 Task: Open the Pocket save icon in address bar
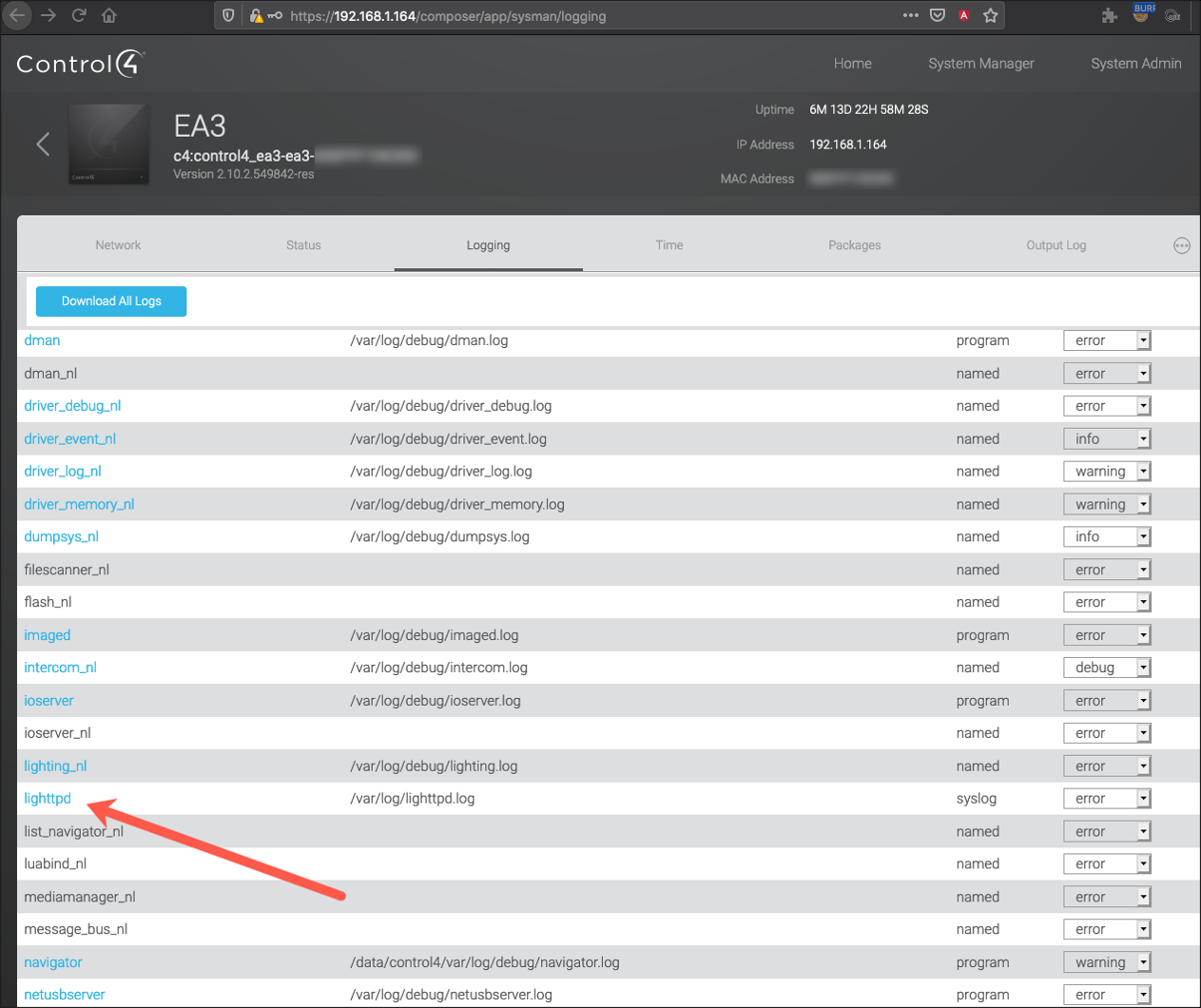tap(937, 15)
